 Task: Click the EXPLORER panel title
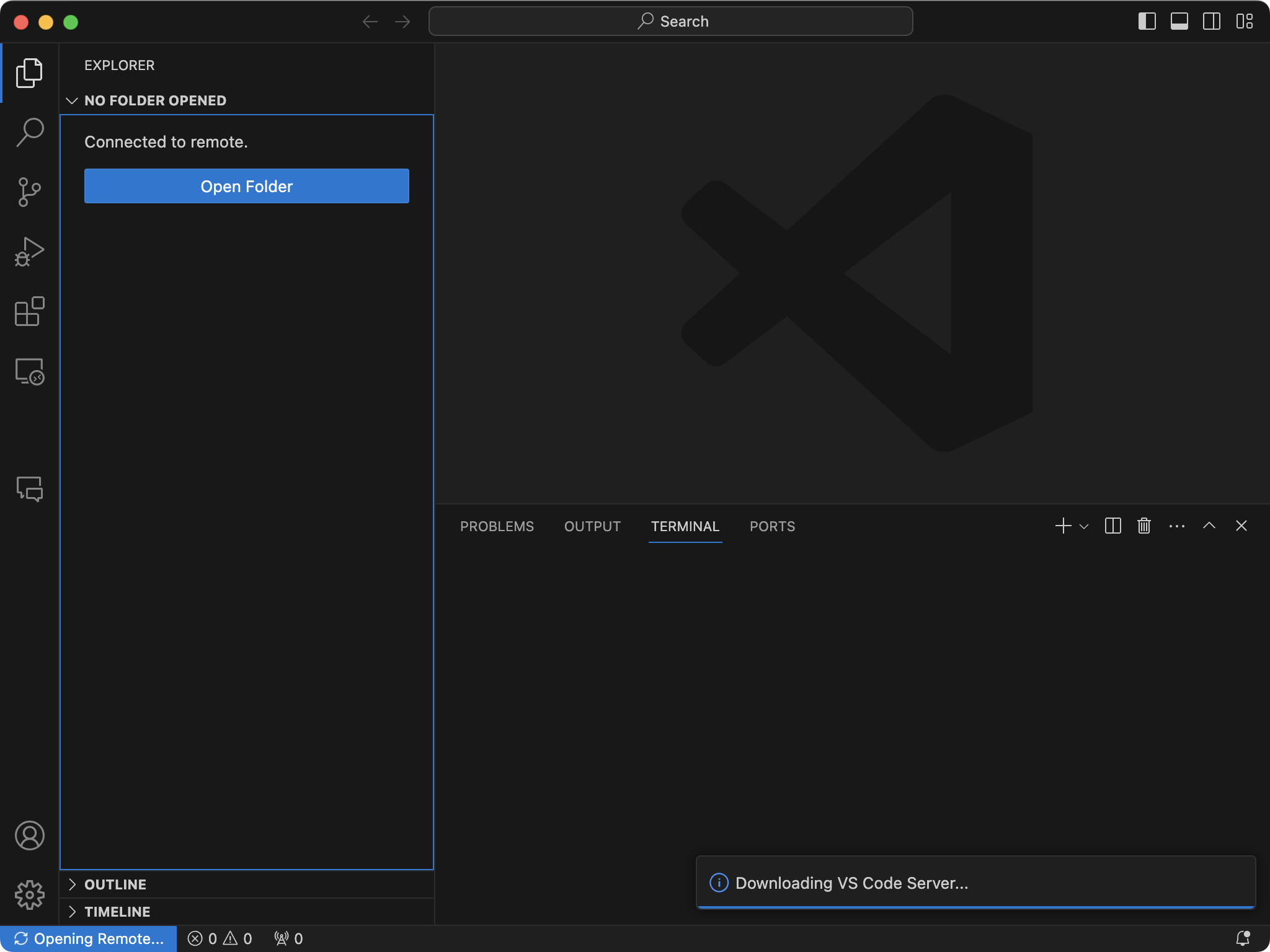[x=120, y=65]
